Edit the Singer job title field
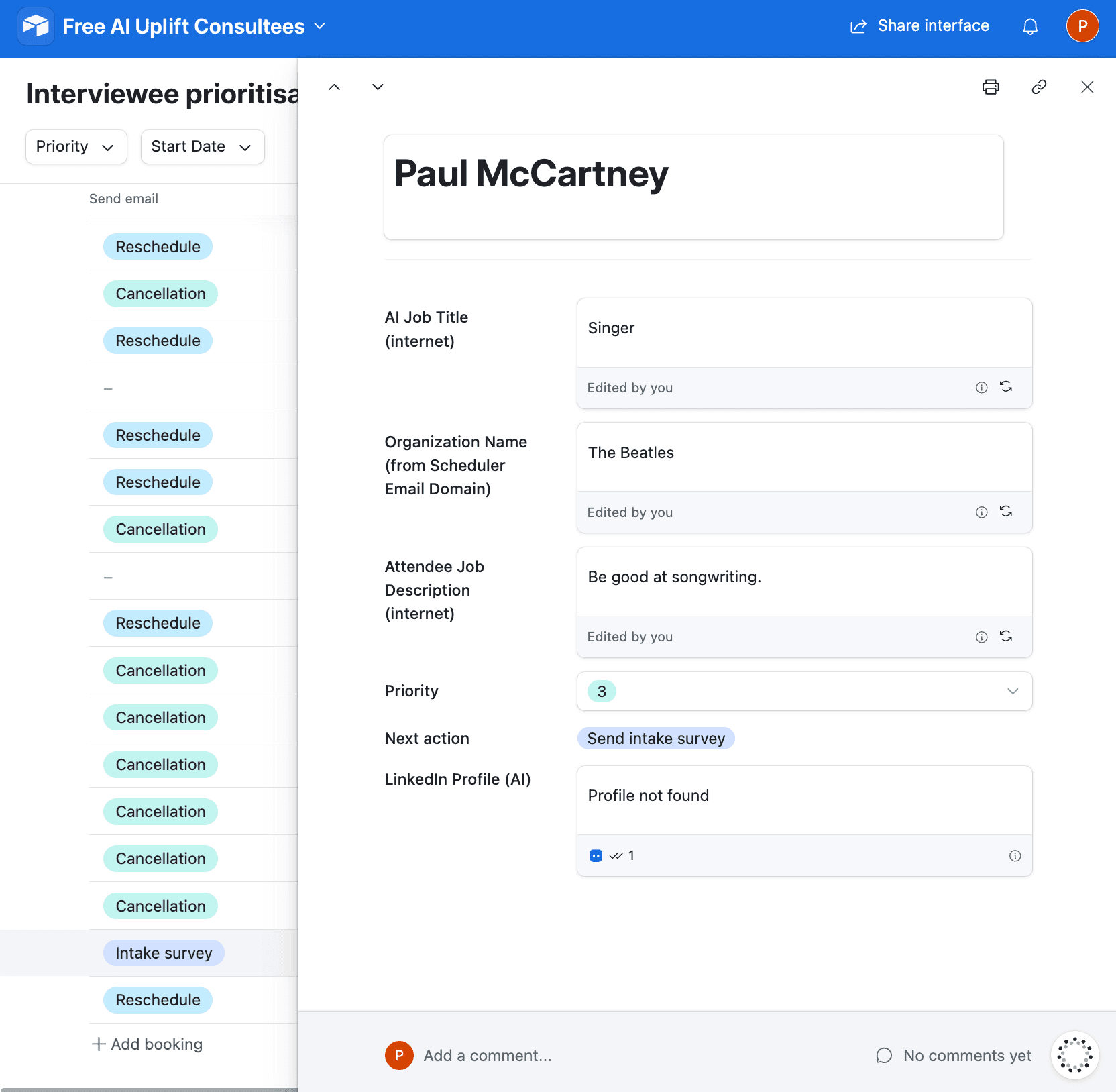The width and height of the screenshot is (1116, 1092). point(804,333)
